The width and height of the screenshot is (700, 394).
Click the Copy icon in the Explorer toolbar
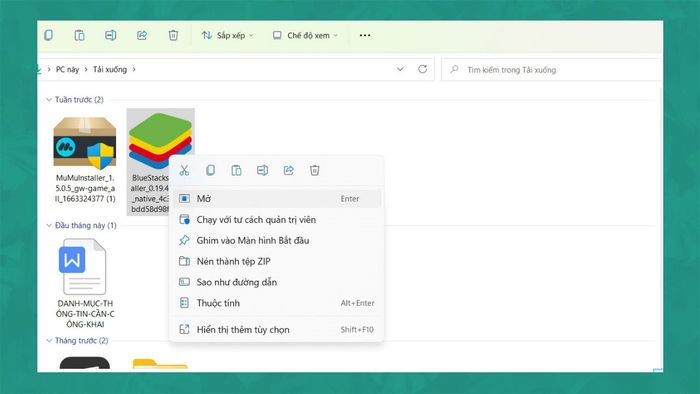click(49, 35)
